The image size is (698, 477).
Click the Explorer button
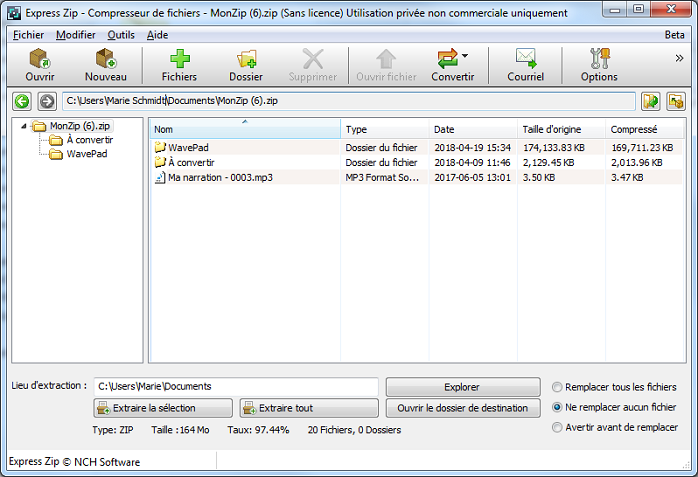coord(463,387)
